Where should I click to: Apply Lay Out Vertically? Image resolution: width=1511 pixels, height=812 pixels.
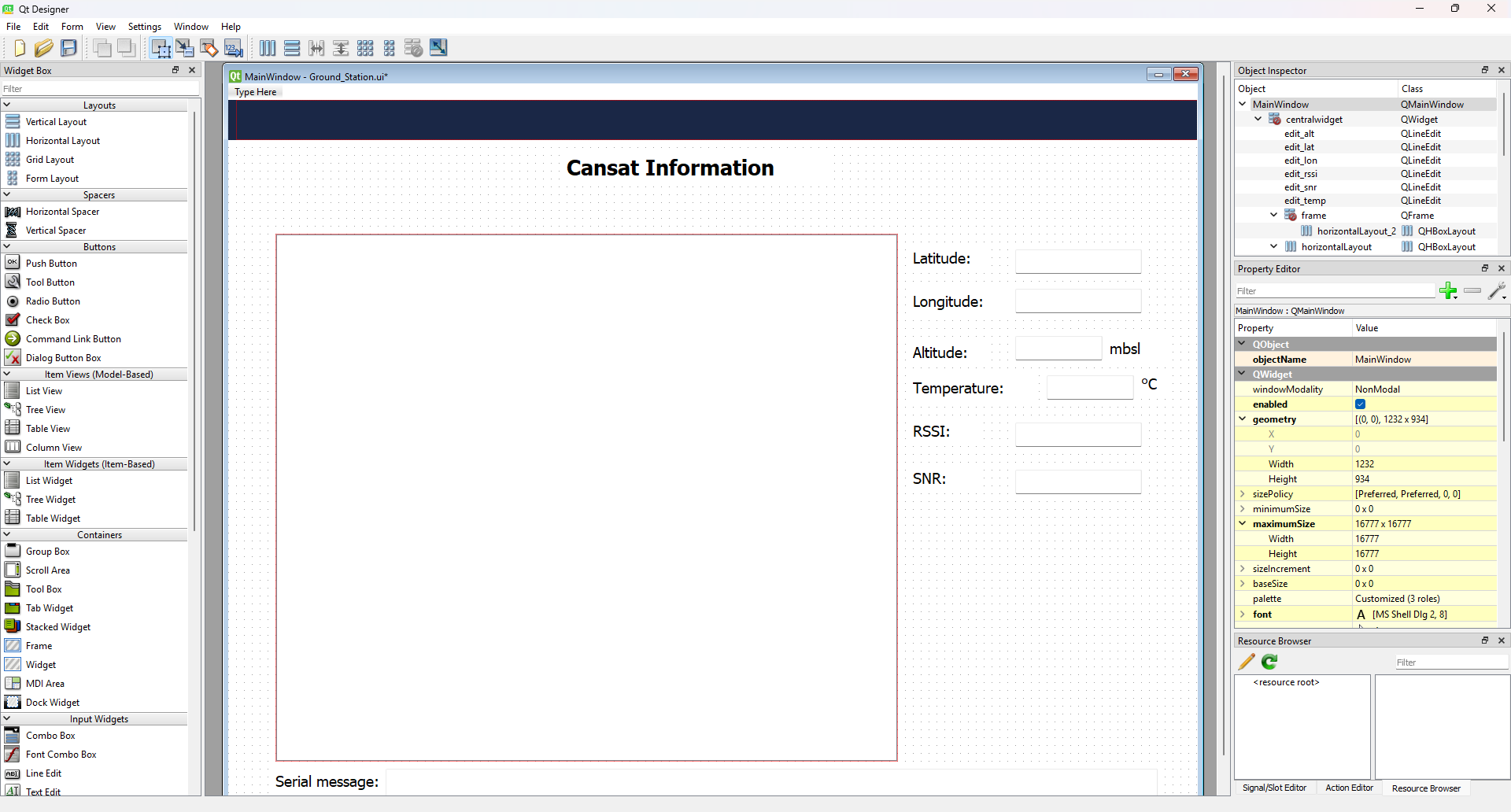292,48
